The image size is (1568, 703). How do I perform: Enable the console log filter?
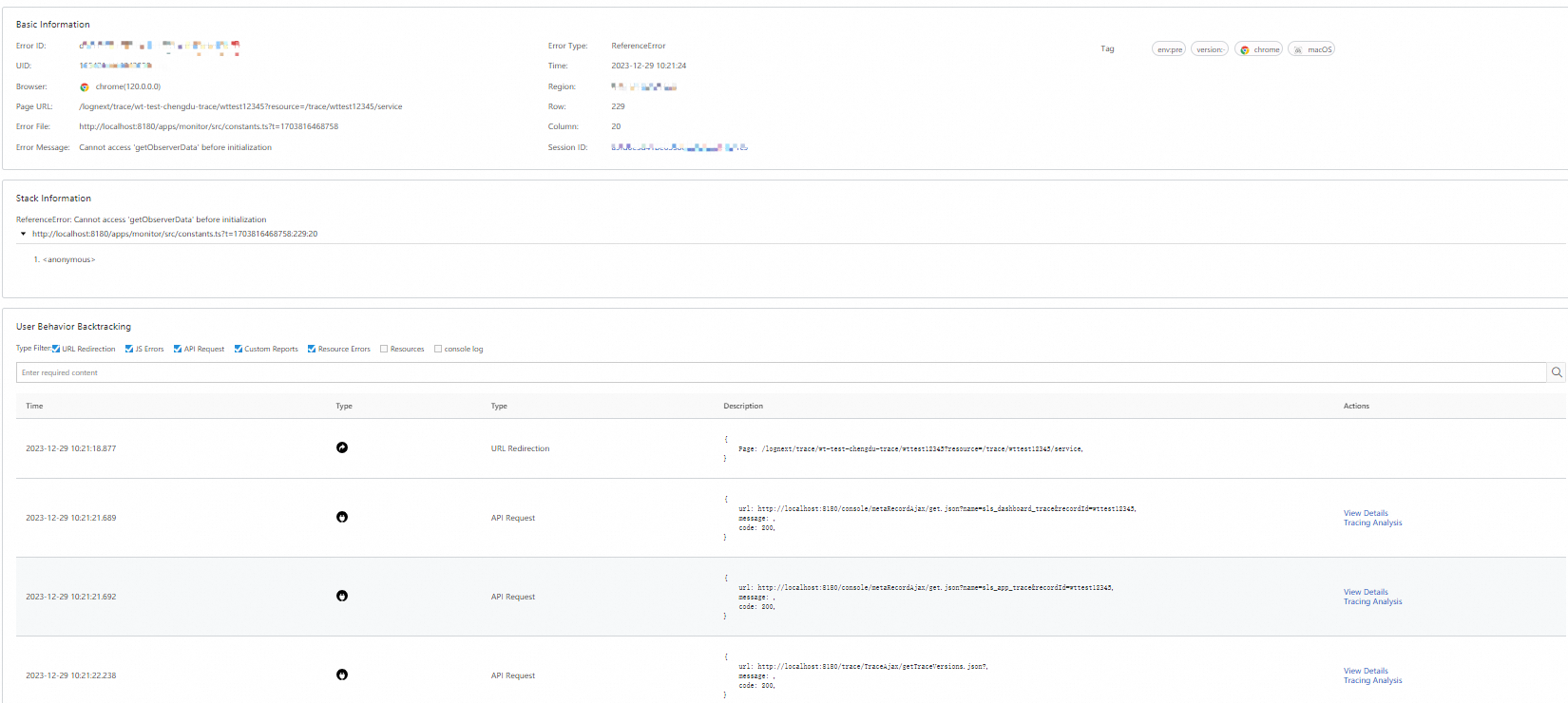coord(438,349)
